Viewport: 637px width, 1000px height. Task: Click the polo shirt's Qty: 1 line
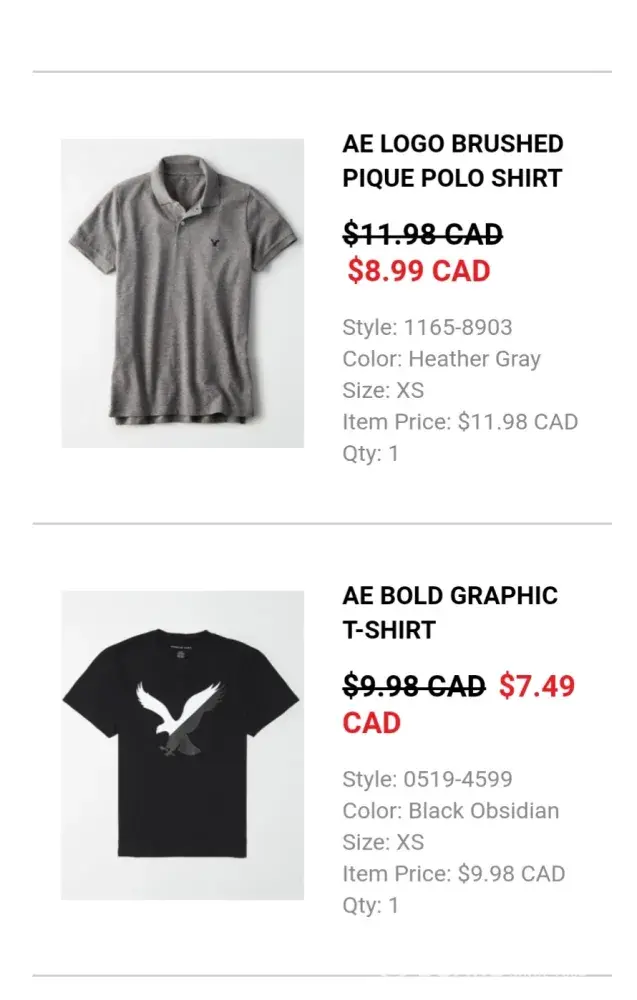coord(370,454)
